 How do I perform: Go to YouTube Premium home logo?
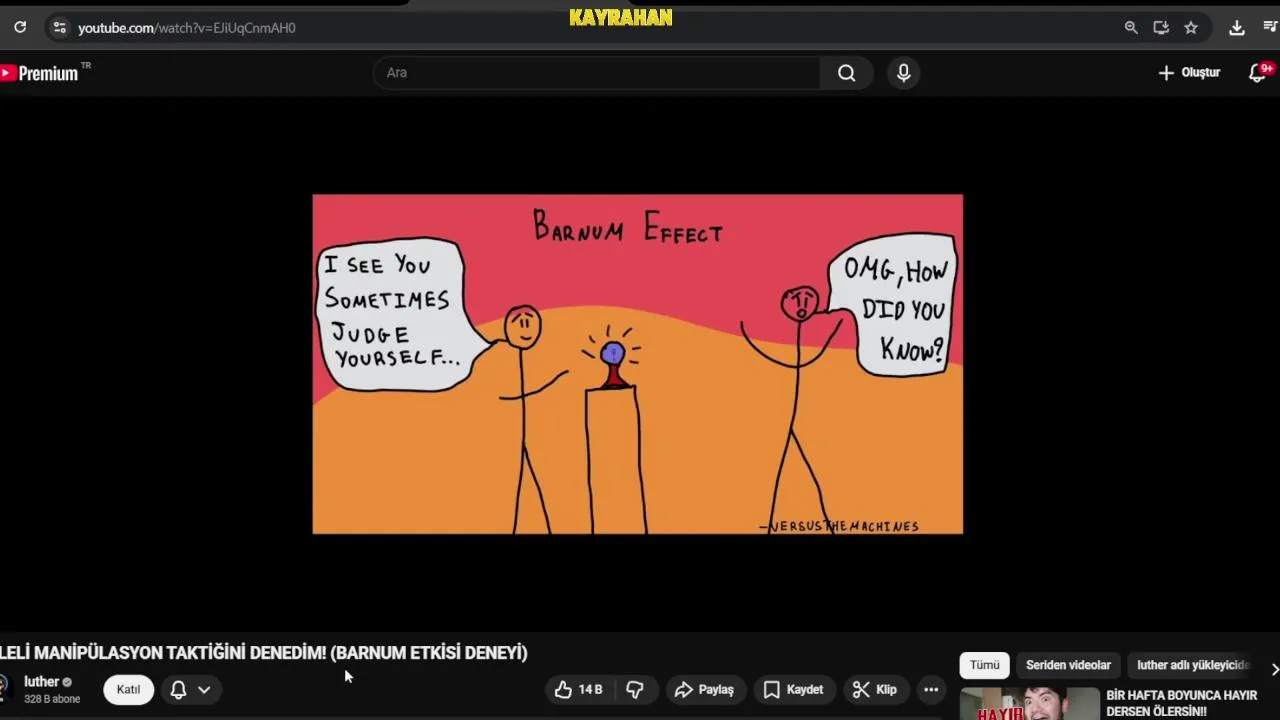pyautogui.click(x=40, y=73)
